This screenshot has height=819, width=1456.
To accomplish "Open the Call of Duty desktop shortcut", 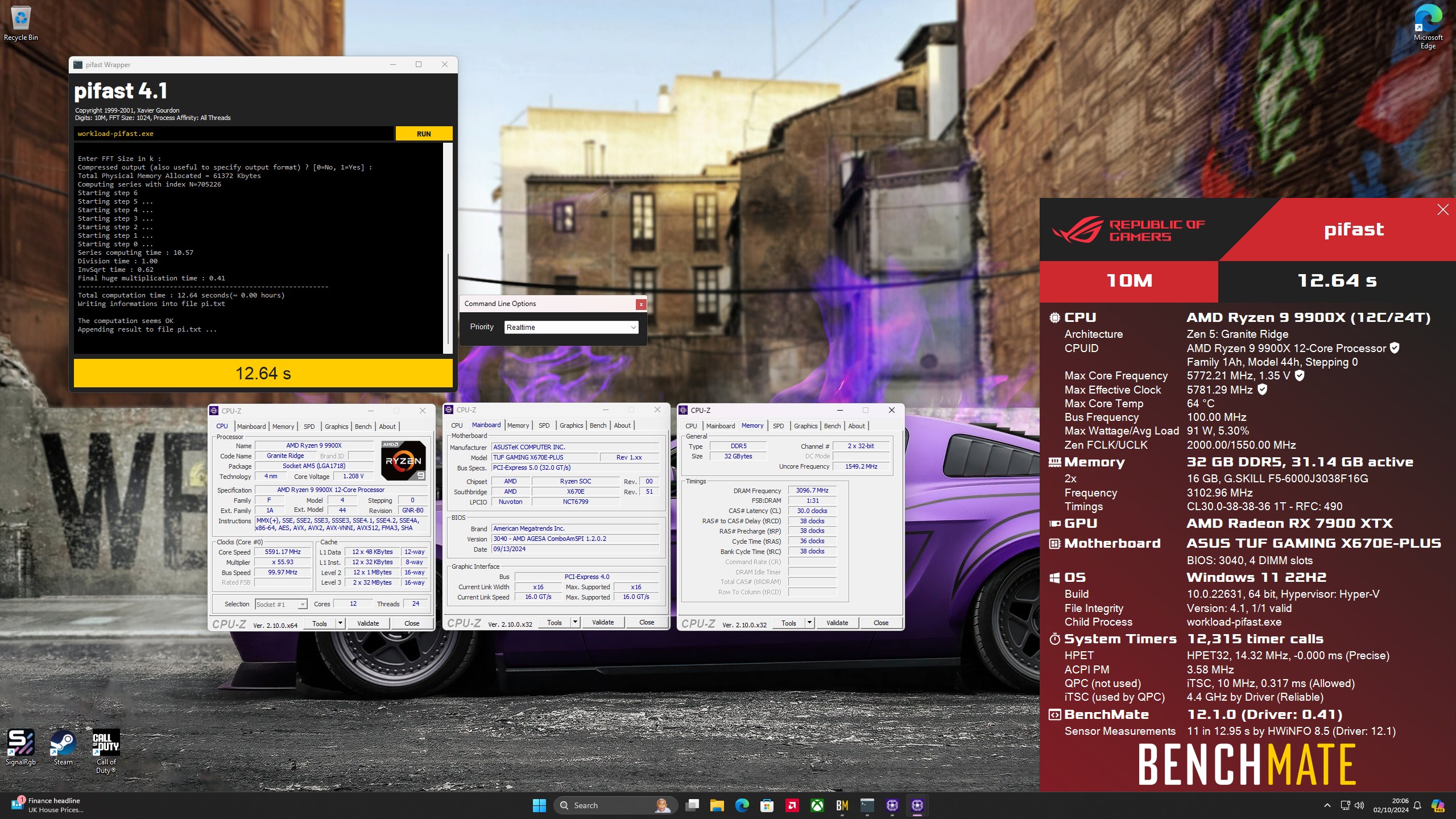I will (x=106, y=751).
